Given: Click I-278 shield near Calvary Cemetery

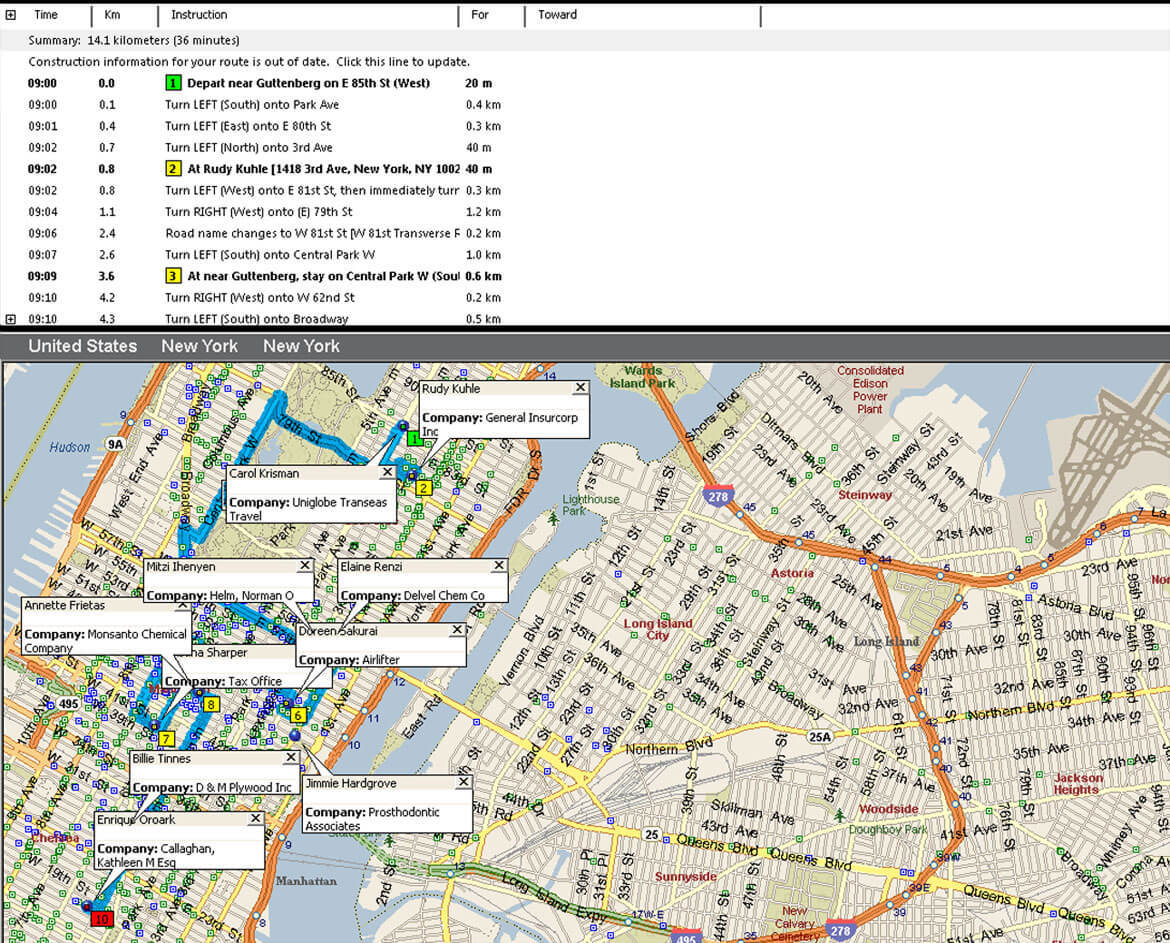Looking at the screenshot, I should (x=841, y=930).
